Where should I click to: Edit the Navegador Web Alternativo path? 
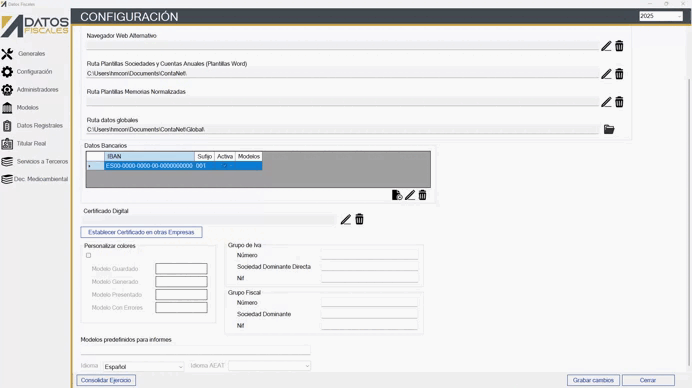(606, 46)
